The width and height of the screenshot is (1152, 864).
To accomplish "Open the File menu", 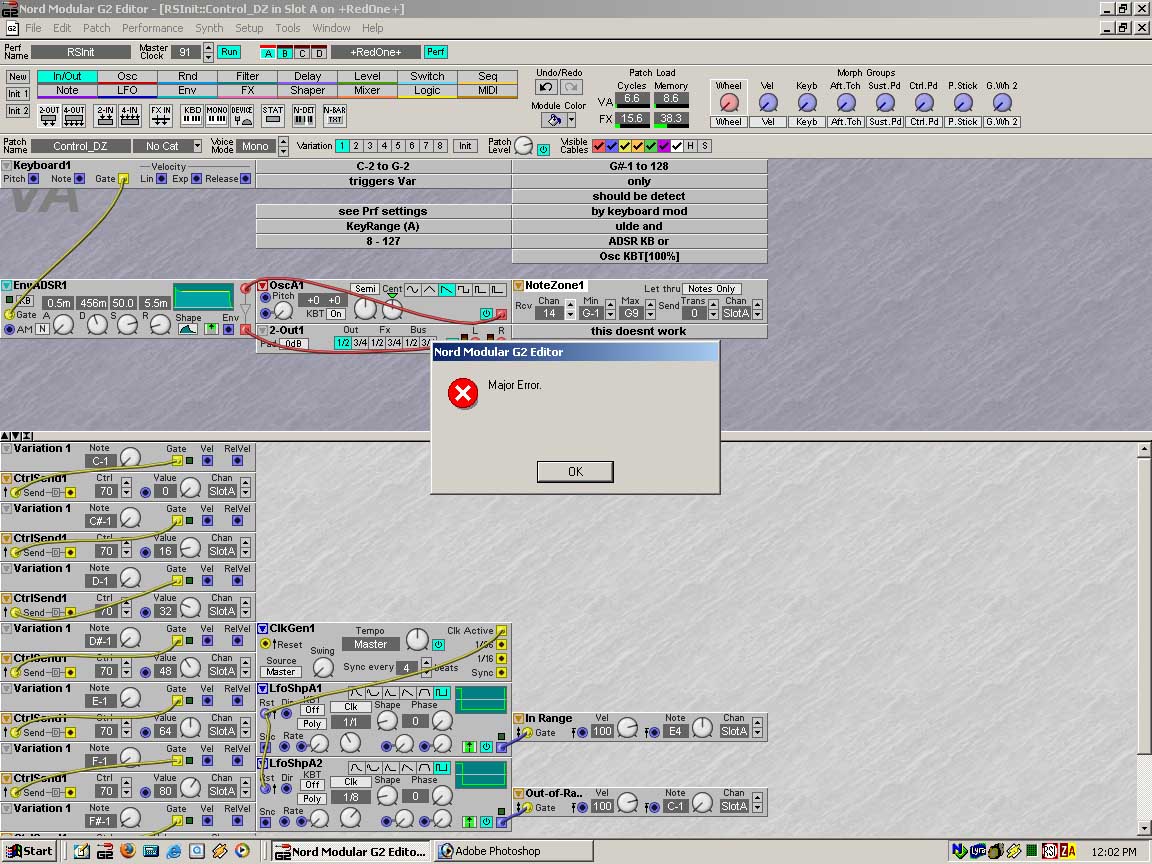I will (x=33, y=28).
